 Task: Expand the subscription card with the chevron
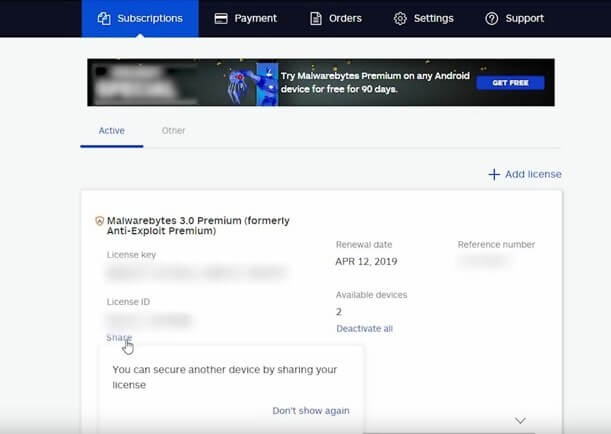click(x=520, y=421)
